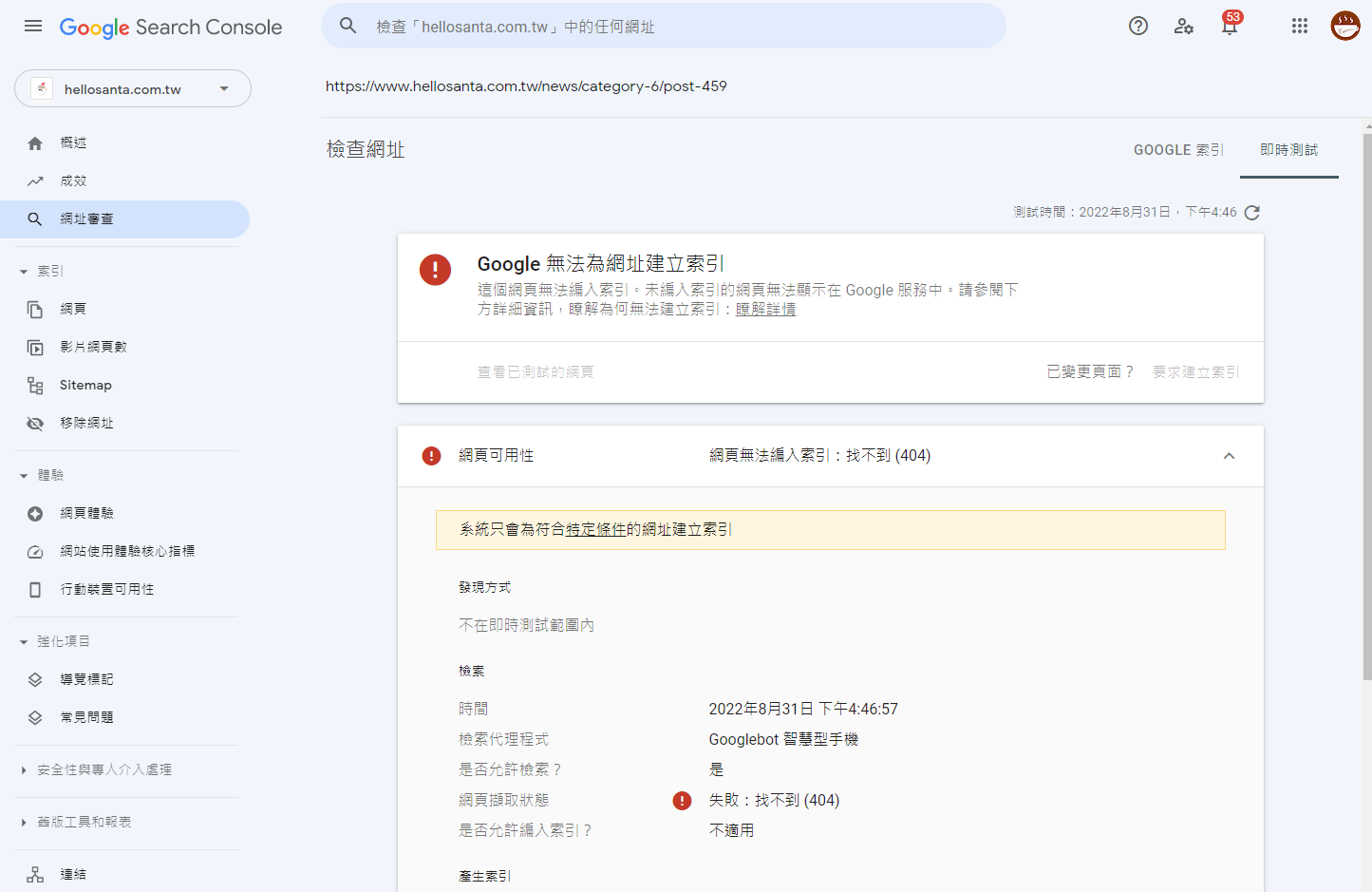Screen dimensions: 1372x892
Task: Click the URL inspection search field
Action: (x=664, y=26)
